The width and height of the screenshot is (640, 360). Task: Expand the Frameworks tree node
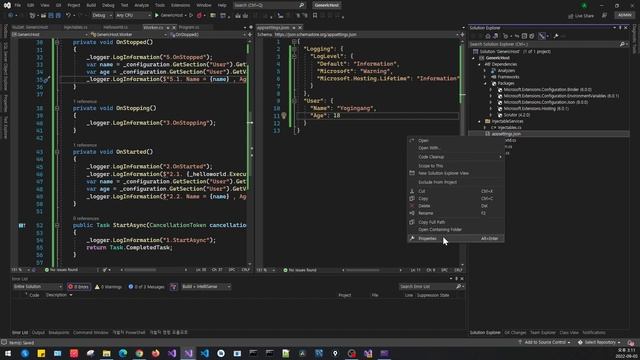tap(485, 77)
